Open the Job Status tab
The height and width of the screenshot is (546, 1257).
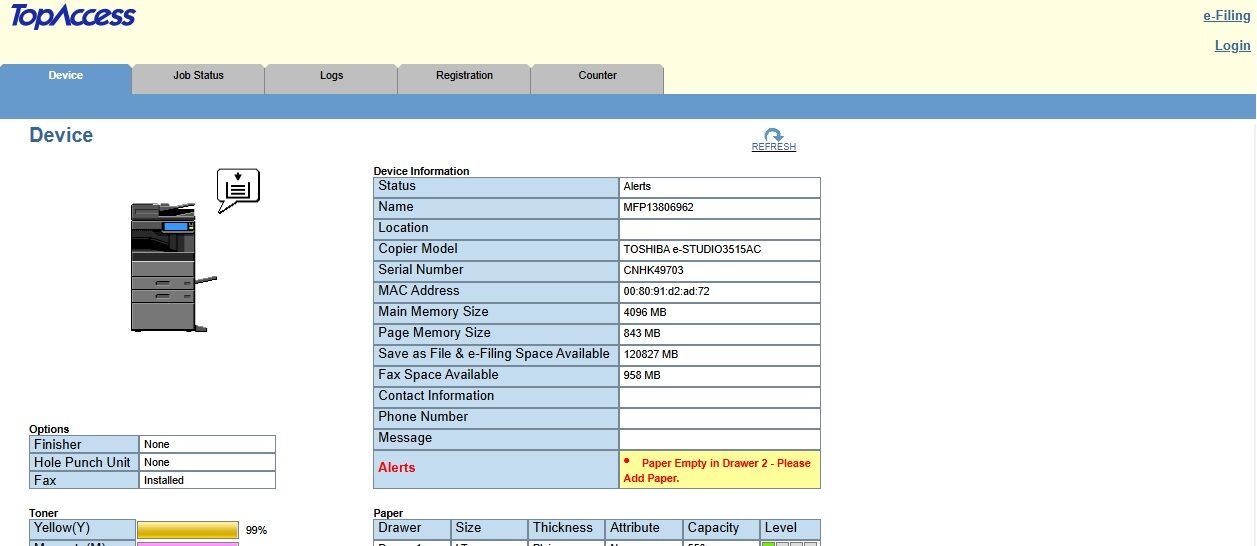[198, 76]
